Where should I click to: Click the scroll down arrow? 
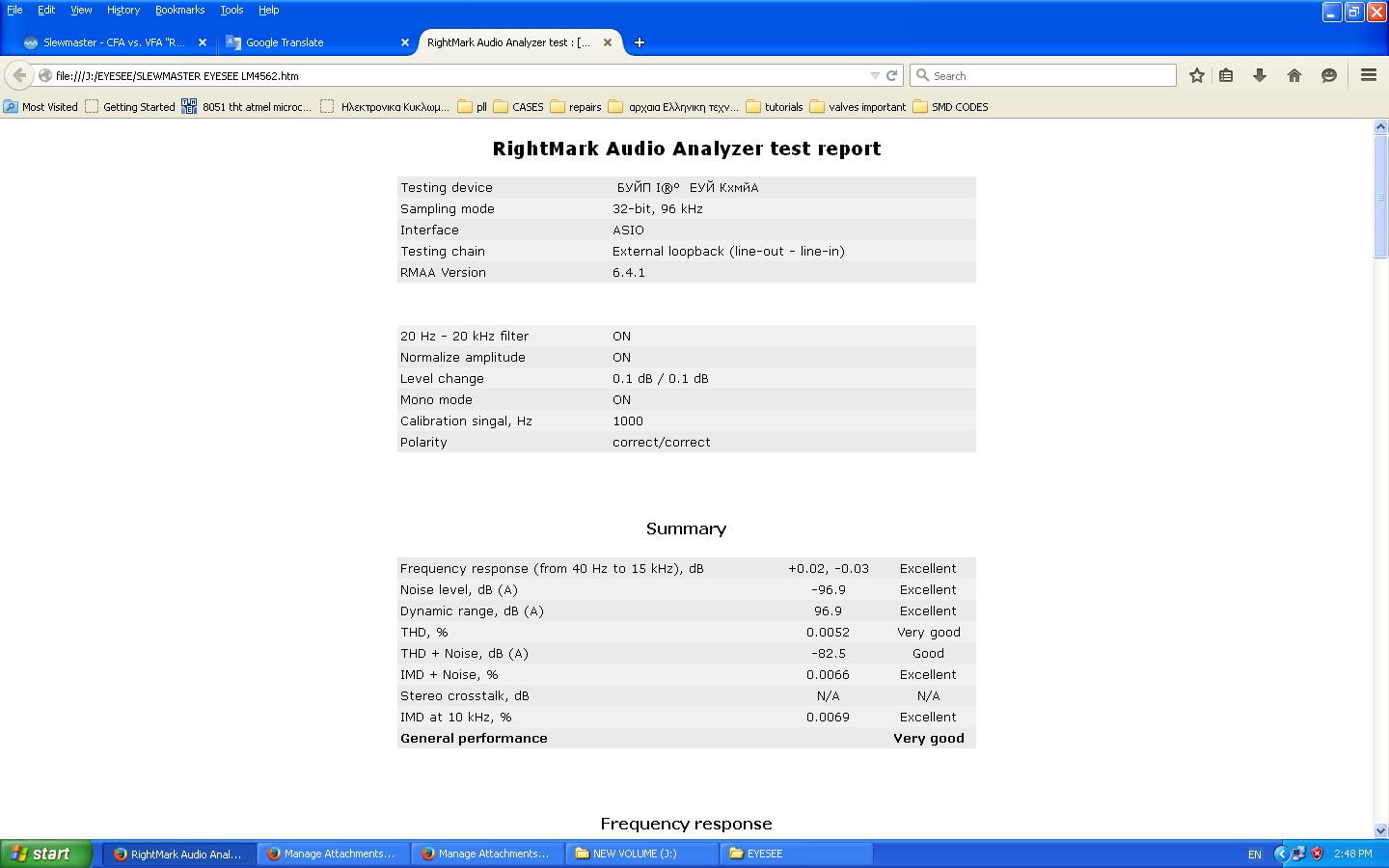1380,830
